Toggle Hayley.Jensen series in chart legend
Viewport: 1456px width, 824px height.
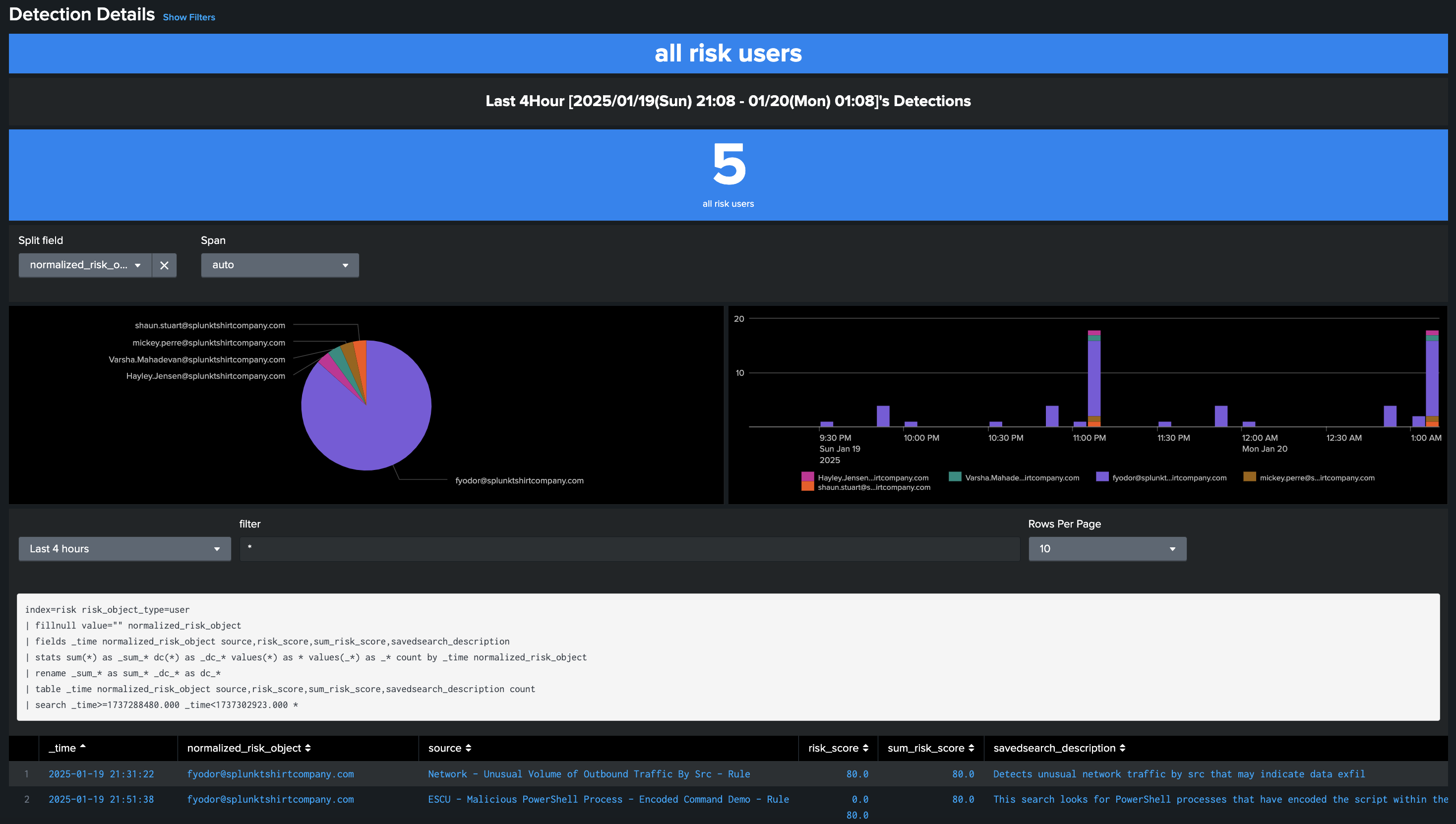872,477
